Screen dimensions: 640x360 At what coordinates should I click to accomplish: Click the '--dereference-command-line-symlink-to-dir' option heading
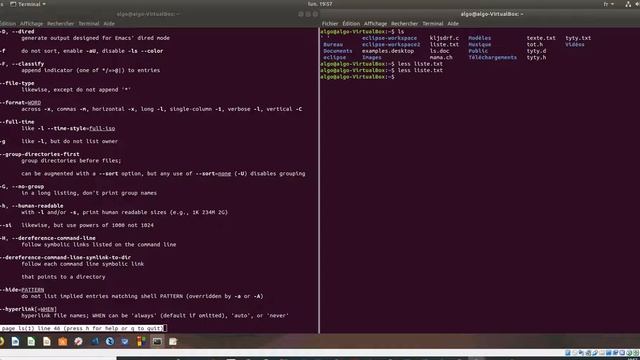66,258
